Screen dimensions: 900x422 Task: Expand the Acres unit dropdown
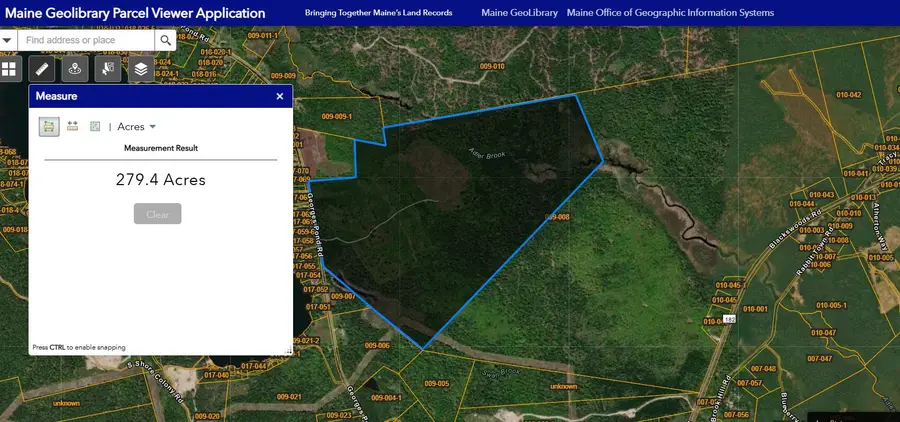137,127
